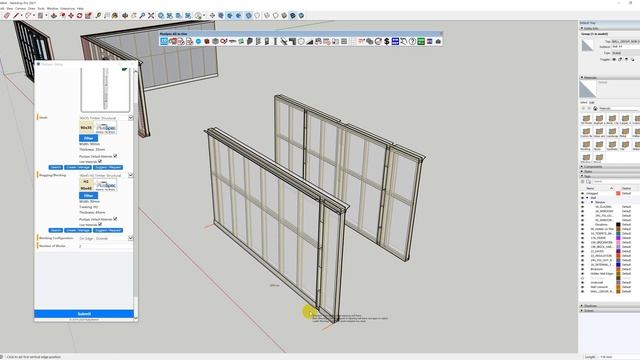
Task: Click the L76_FRAME tag purple color swatch
Action: (x=618, y=238)
